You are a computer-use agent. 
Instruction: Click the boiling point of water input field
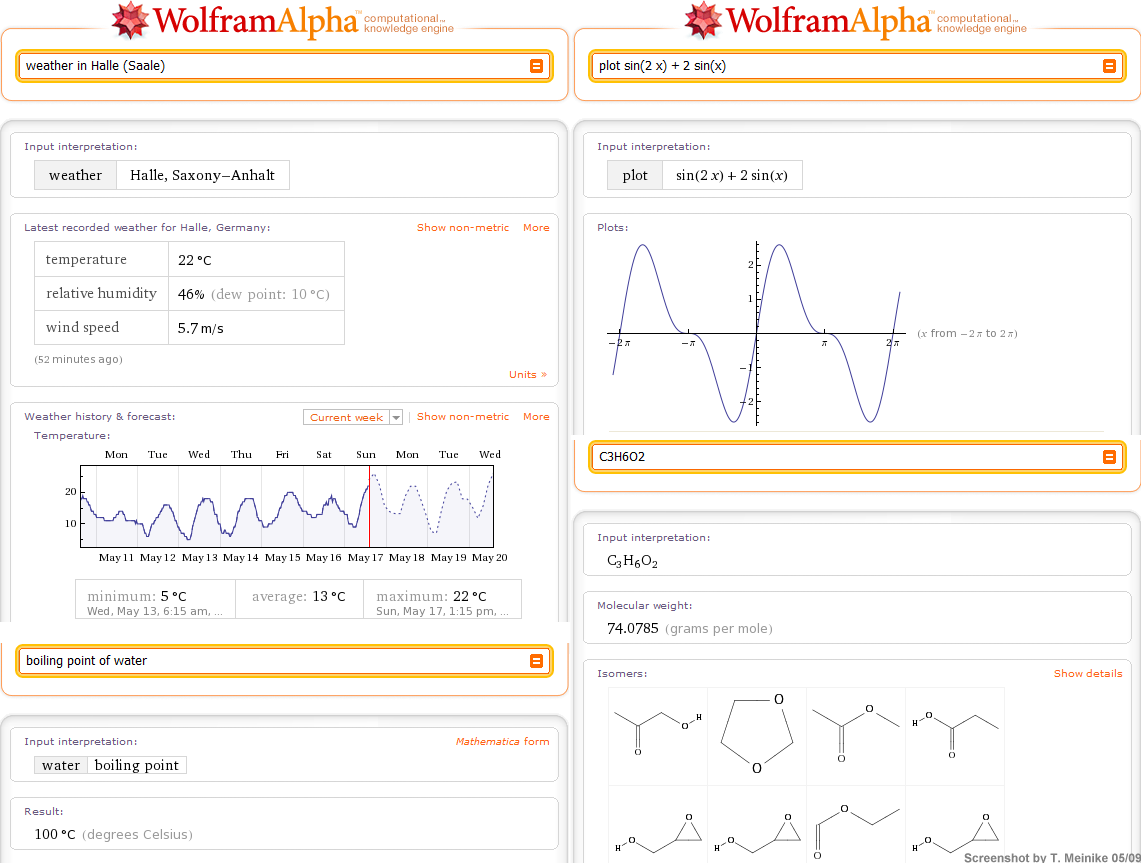tap(285, 661)
